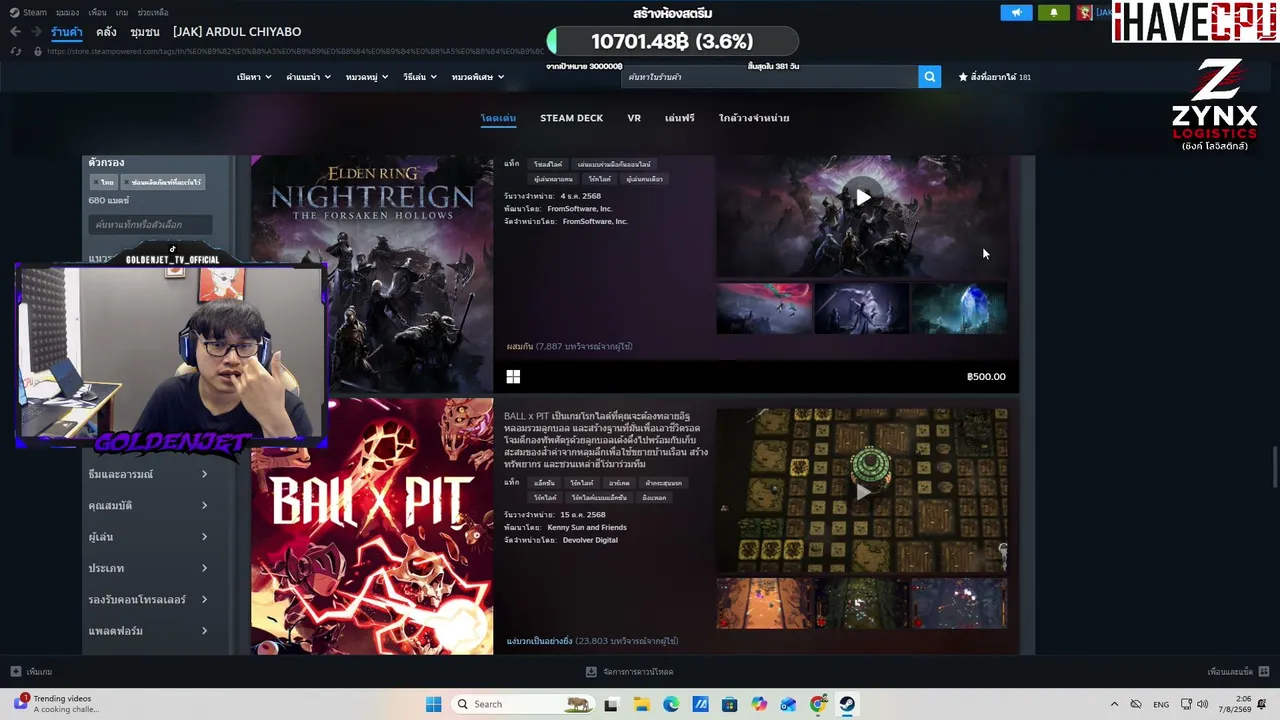Expand the คุณสมบัติ filter section
The image size is (1280, 720).
coord(148,506)
